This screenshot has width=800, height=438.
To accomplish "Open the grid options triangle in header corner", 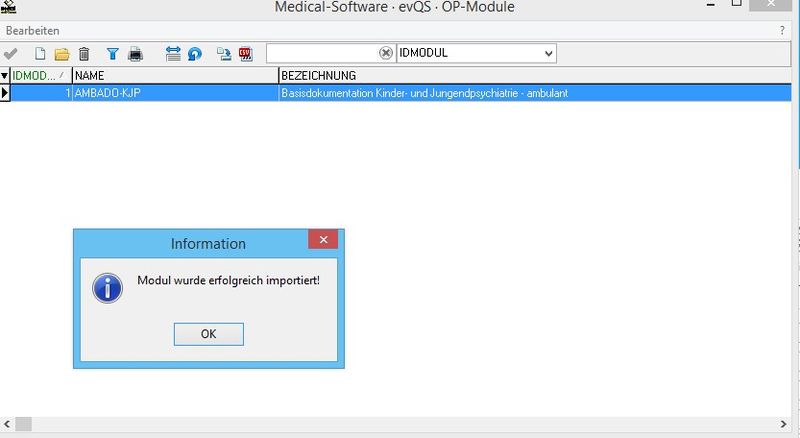I will pos(5,76).
